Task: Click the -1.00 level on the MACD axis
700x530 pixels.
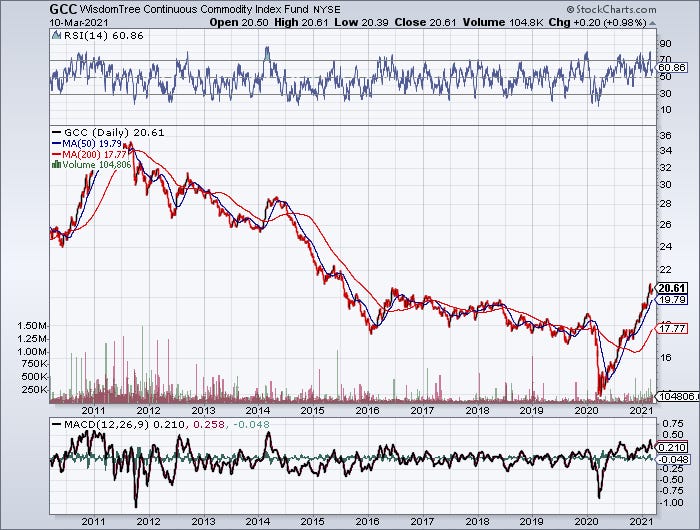Action: tap(671, 503)
